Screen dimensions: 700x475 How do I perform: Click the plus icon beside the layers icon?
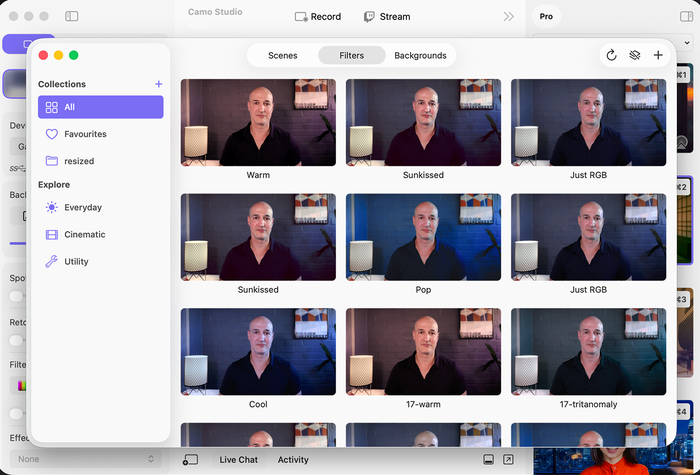coord(658,55)
